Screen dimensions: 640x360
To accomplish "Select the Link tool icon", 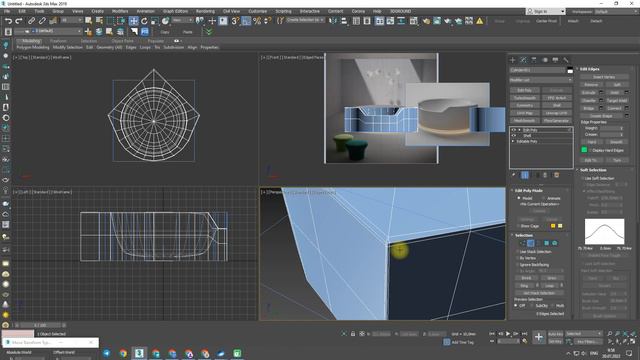I will coord(31,21).
